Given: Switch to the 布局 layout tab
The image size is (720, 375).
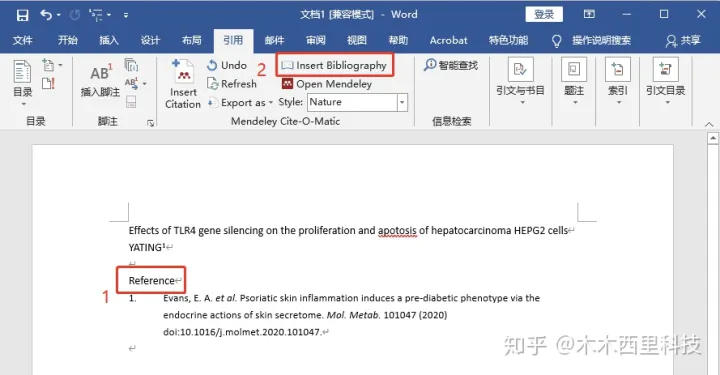Looking at the screenshot, I should click(x=191, y=40).
